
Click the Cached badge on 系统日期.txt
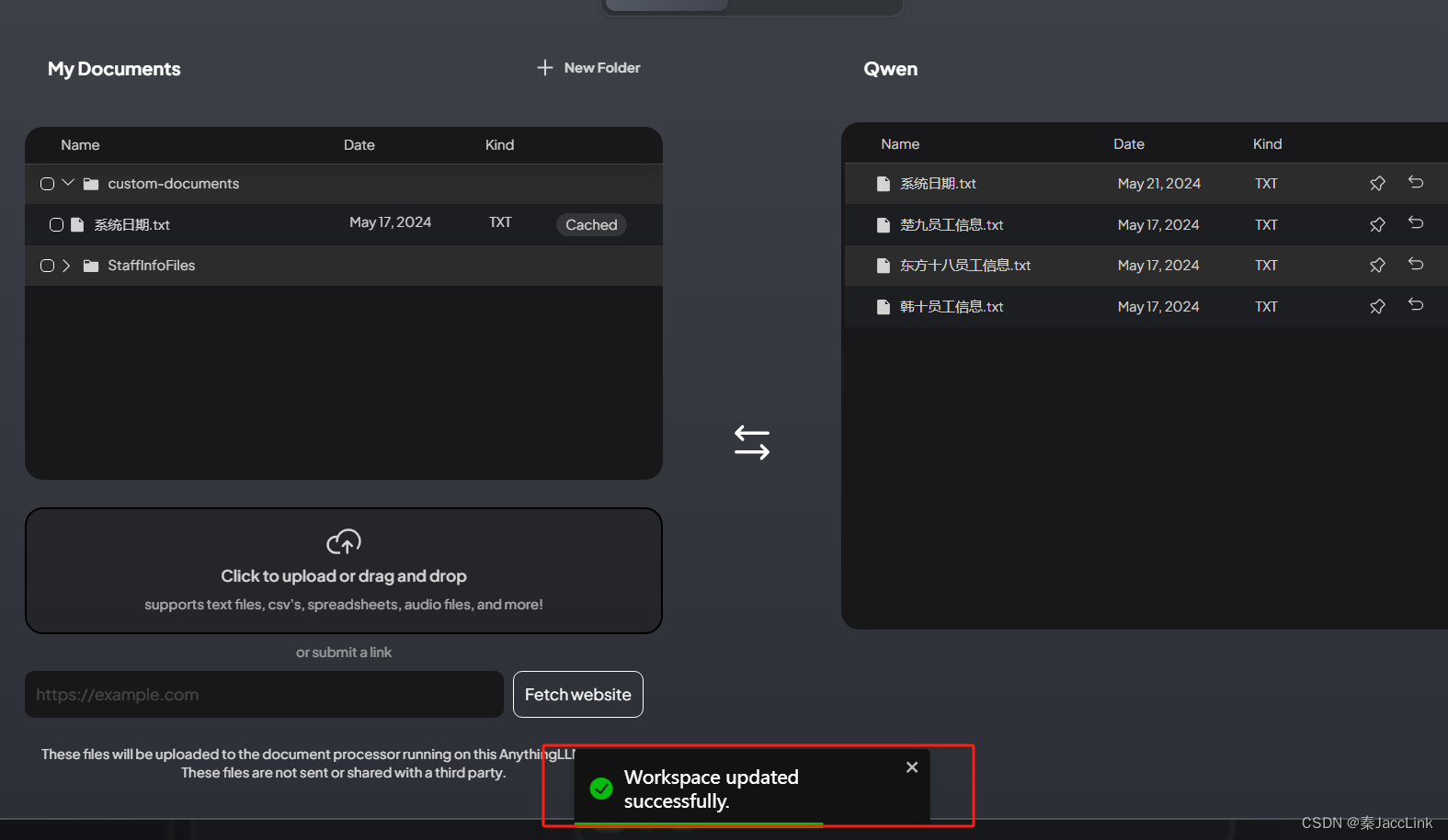pyautogui.click(x=591, y=225)
